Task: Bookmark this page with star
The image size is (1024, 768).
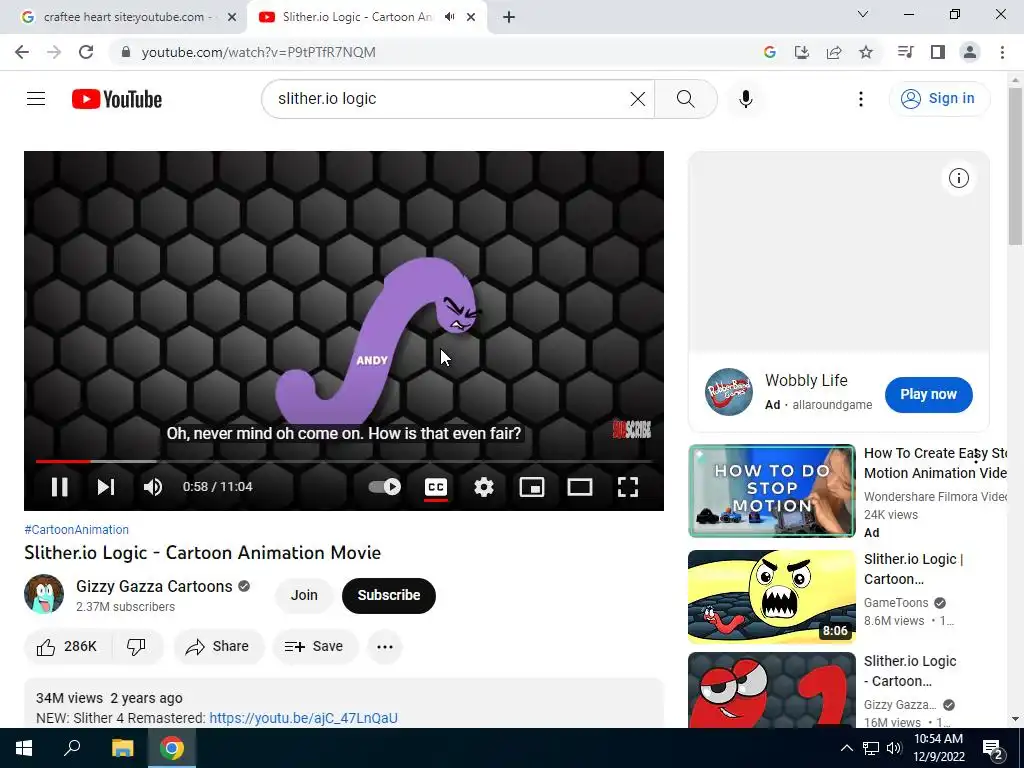Action: [x=866, y=52]
